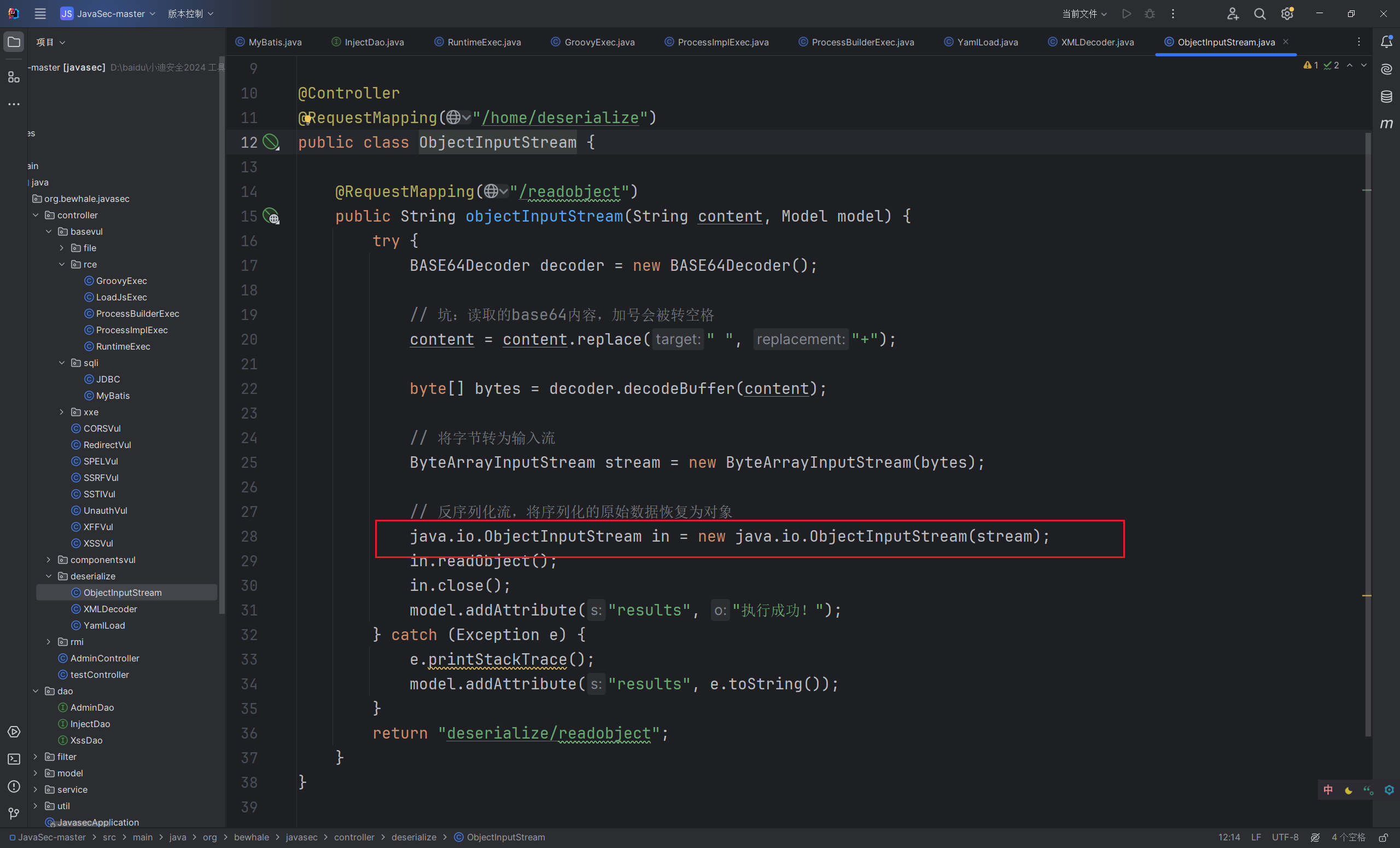Switch to the YamlLoad.java tab

click(987, 42)
